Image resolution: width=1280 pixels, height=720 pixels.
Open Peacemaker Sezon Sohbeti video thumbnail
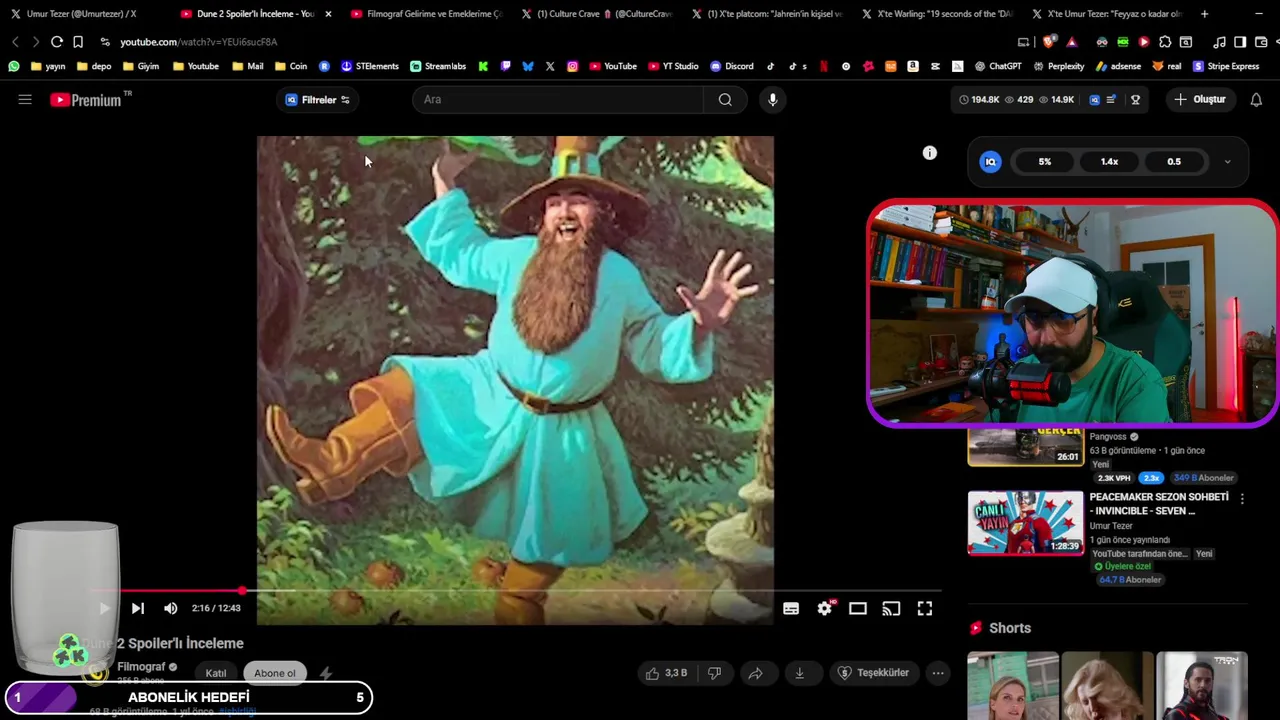(1025, 522)
